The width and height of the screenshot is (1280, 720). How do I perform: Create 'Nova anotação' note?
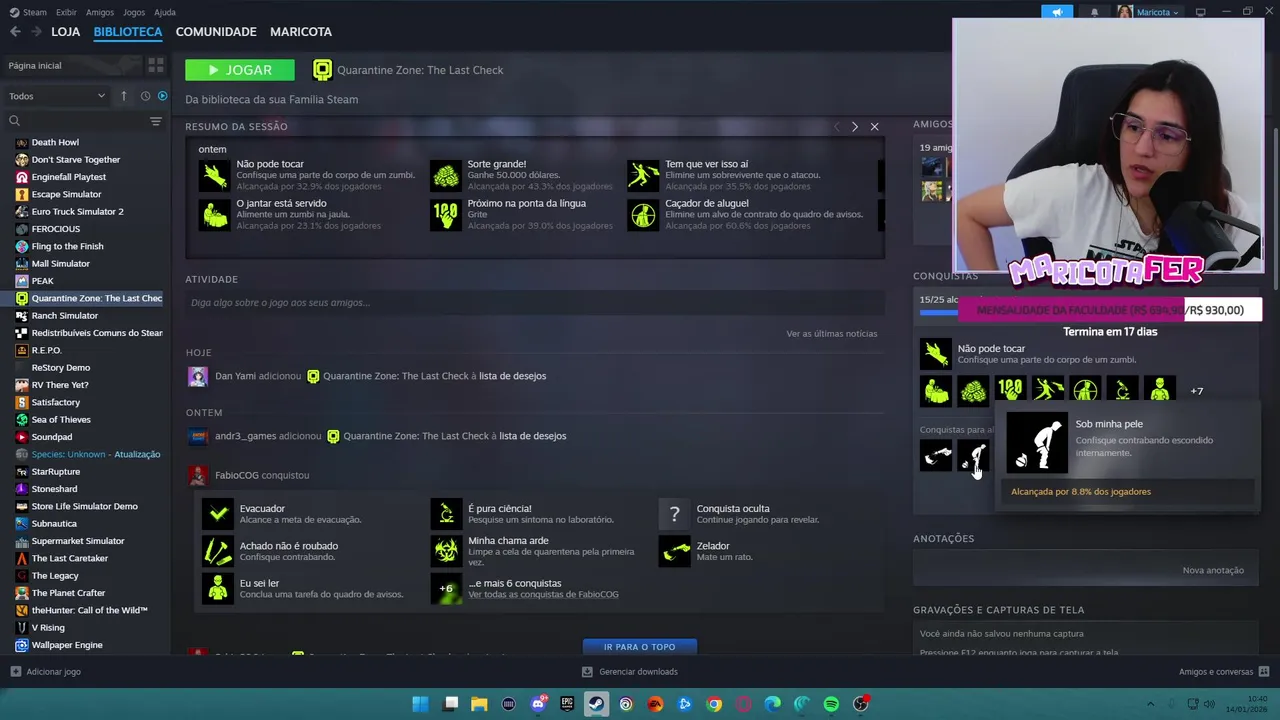point(1213,570)
